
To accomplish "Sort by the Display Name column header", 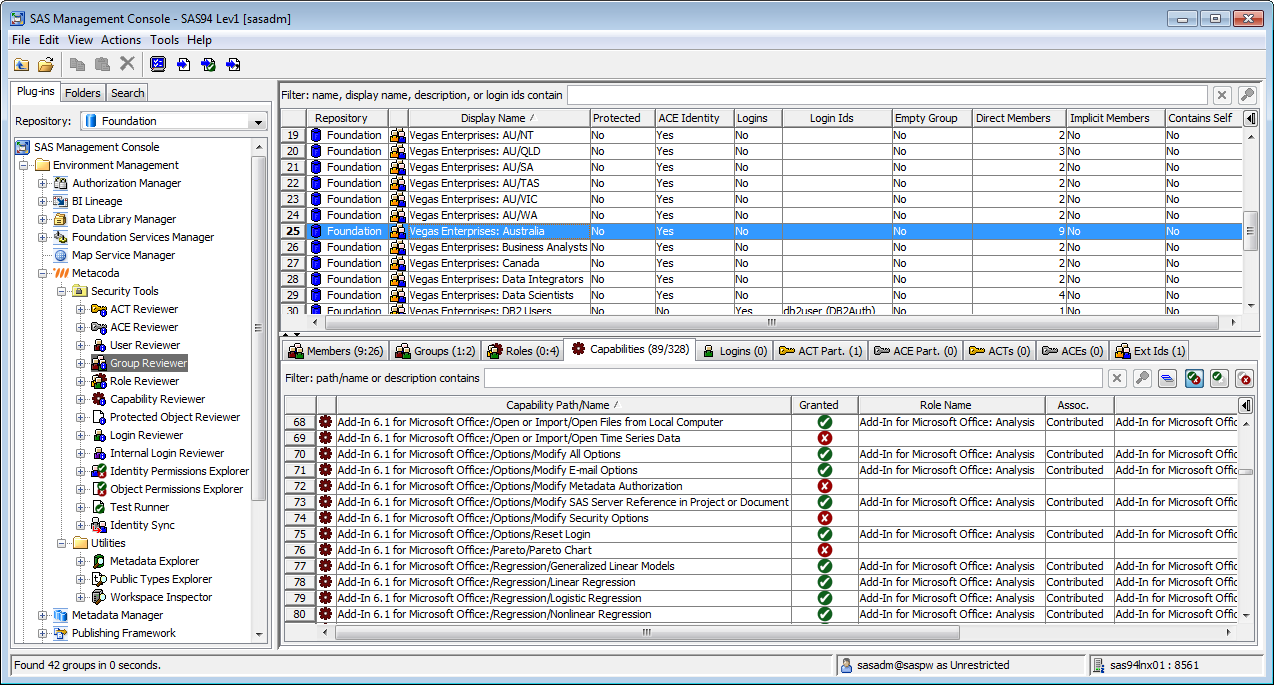I will [498, 118].
